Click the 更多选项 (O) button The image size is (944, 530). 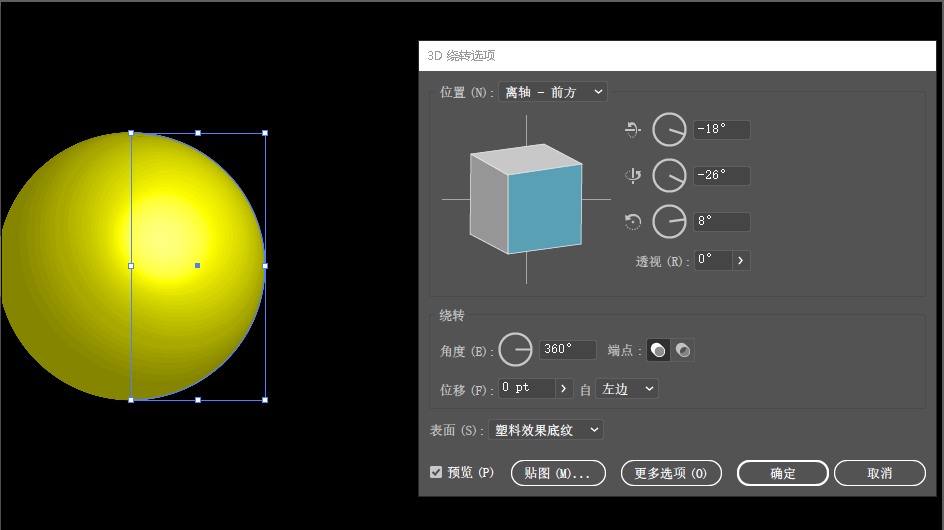click(x=671, y=473)
